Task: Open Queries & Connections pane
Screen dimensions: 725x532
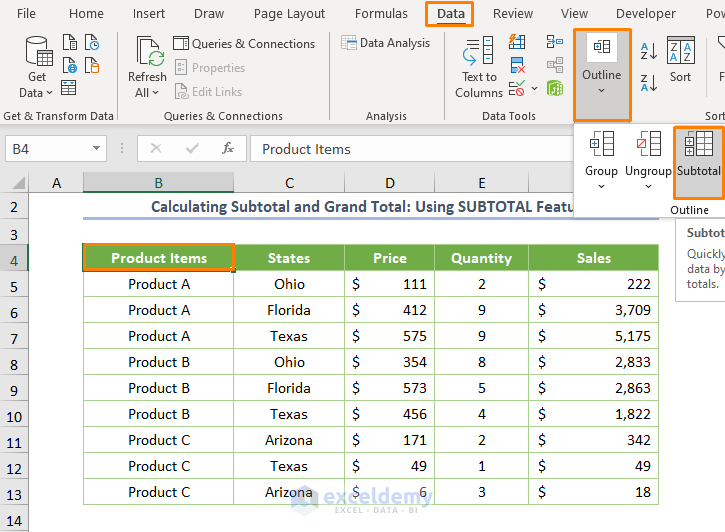Action: (x=244, y=44)
